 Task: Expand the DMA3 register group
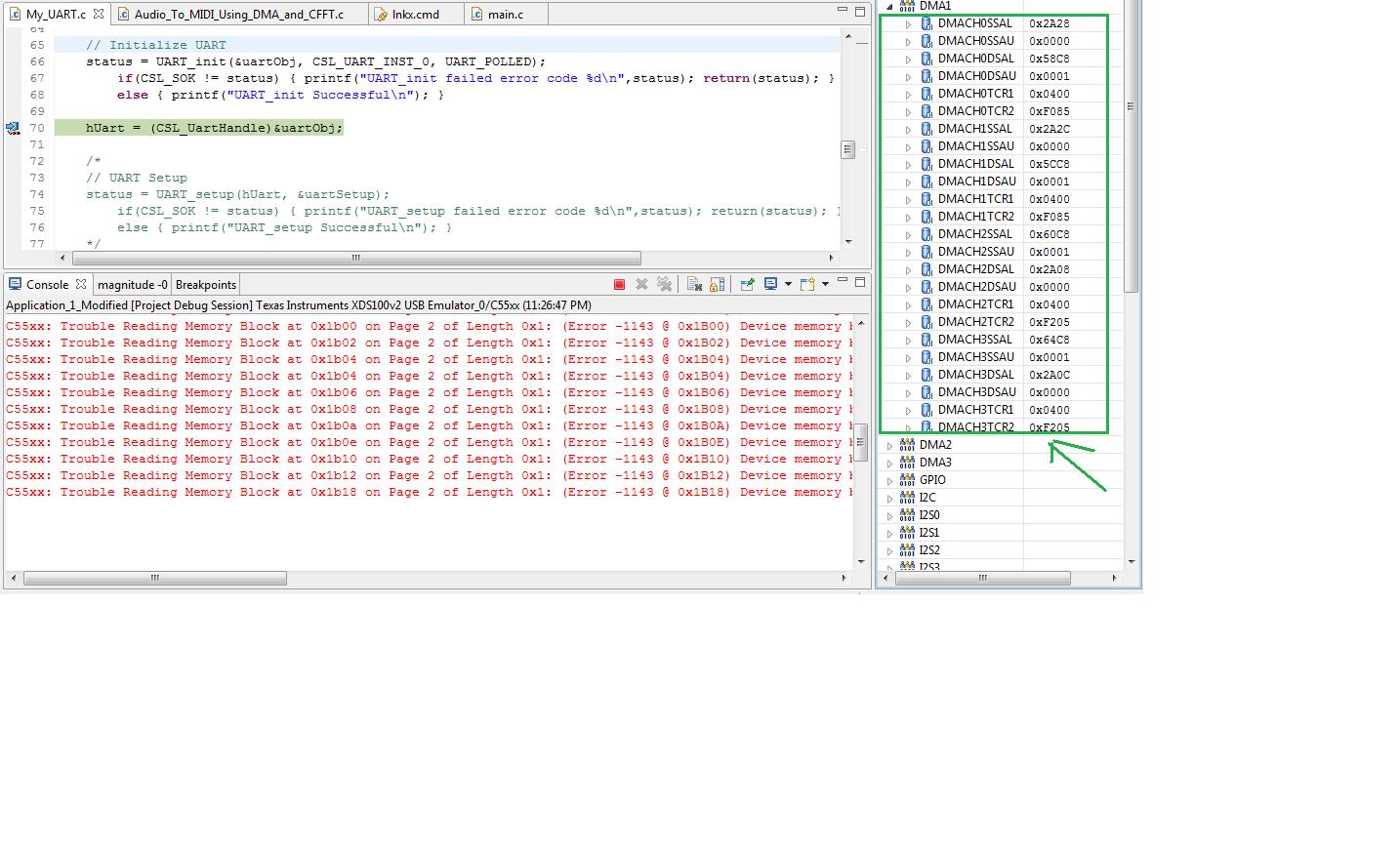889,463
